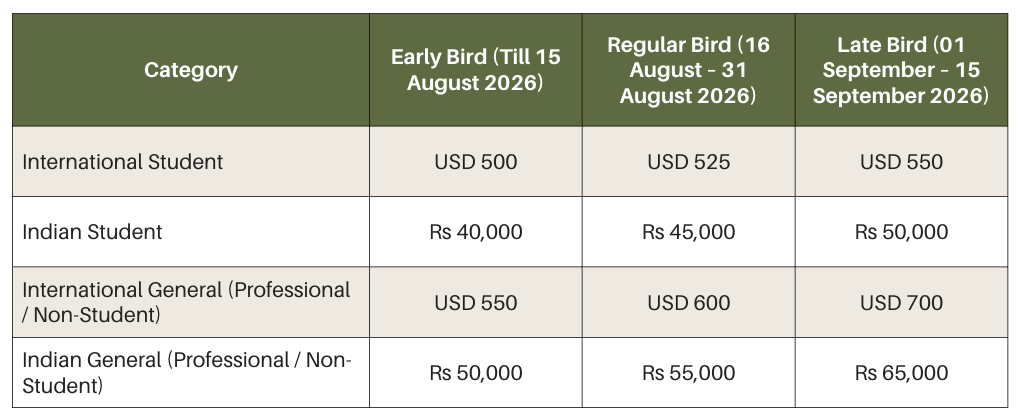The width and height of the screenshot is (1020, 414).
Task: Click the Indian Student Late Bird price
Action: click(x=901, y=232)
